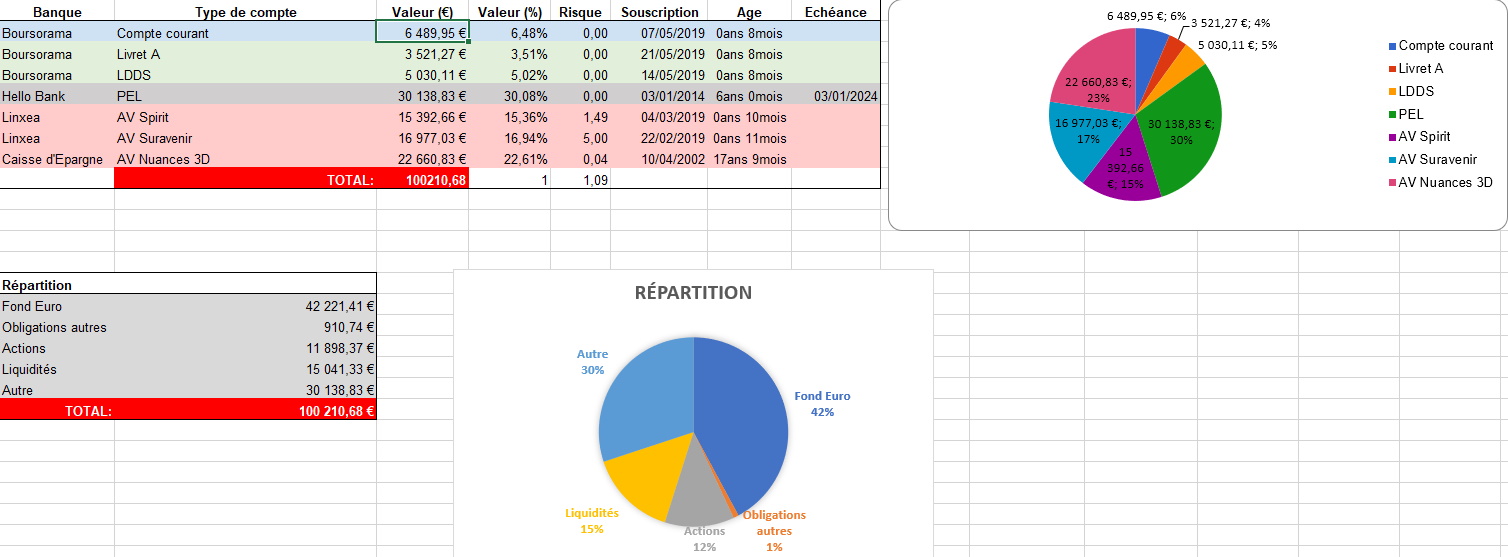Viewport: 1508px width, 557px height.
Task: Click the red TOTAL value 100210,68
Action: tap(422, 180)
